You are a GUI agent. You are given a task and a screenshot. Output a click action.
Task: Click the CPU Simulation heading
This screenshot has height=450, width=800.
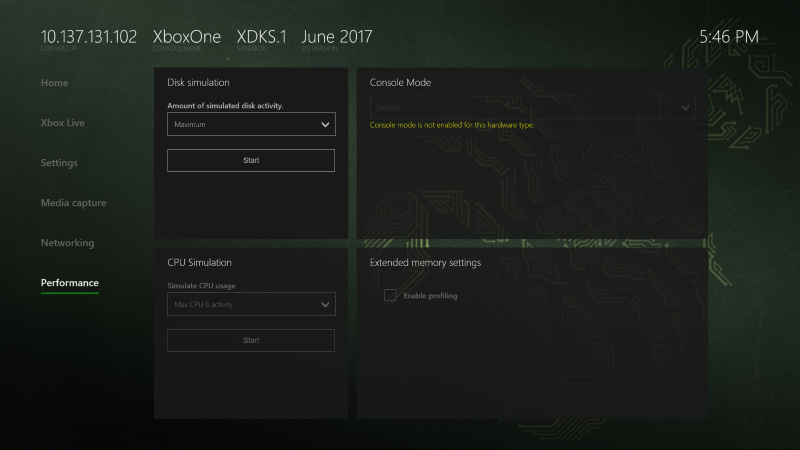point(199,262)
